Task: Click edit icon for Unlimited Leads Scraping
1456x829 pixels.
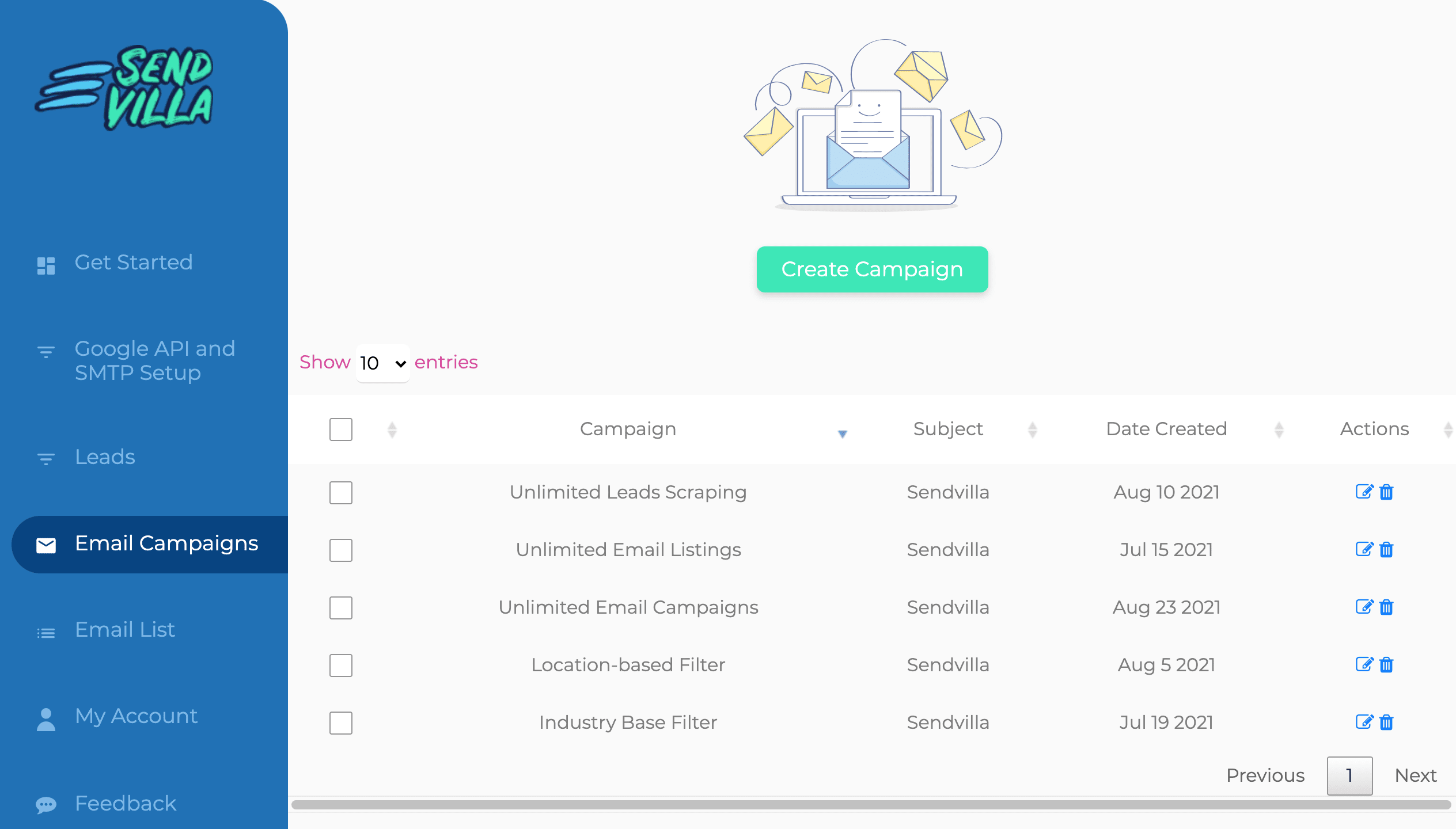Action: point(1364,492)
